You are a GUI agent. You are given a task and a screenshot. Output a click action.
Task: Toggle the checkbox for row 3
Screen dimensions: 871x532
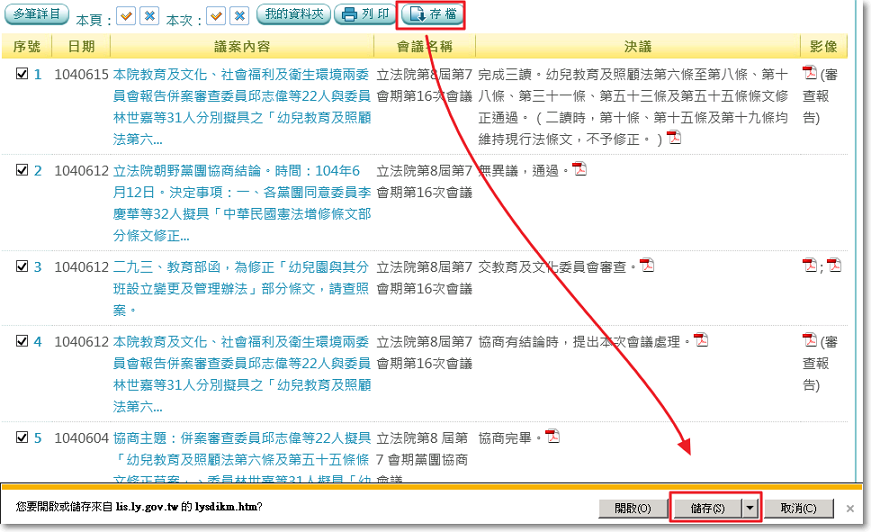22,266
